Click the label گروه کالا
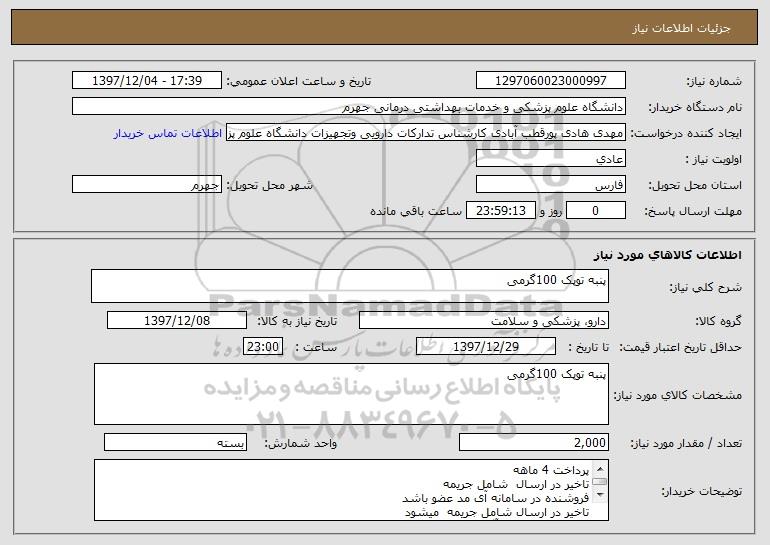The image size is (770, 545). point(718,321)
